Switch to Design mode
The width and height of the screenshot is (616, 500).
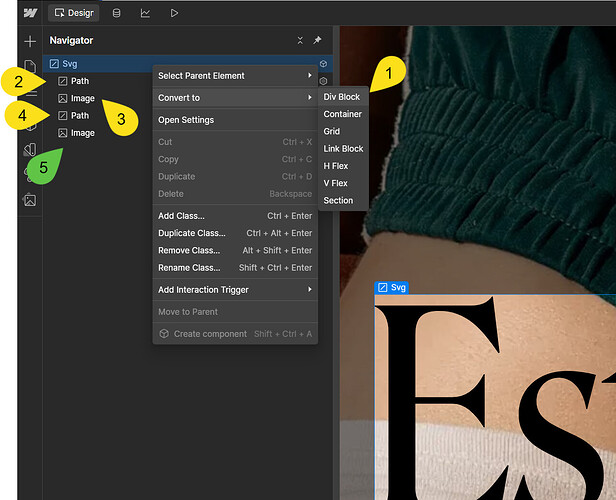point(74,13)
